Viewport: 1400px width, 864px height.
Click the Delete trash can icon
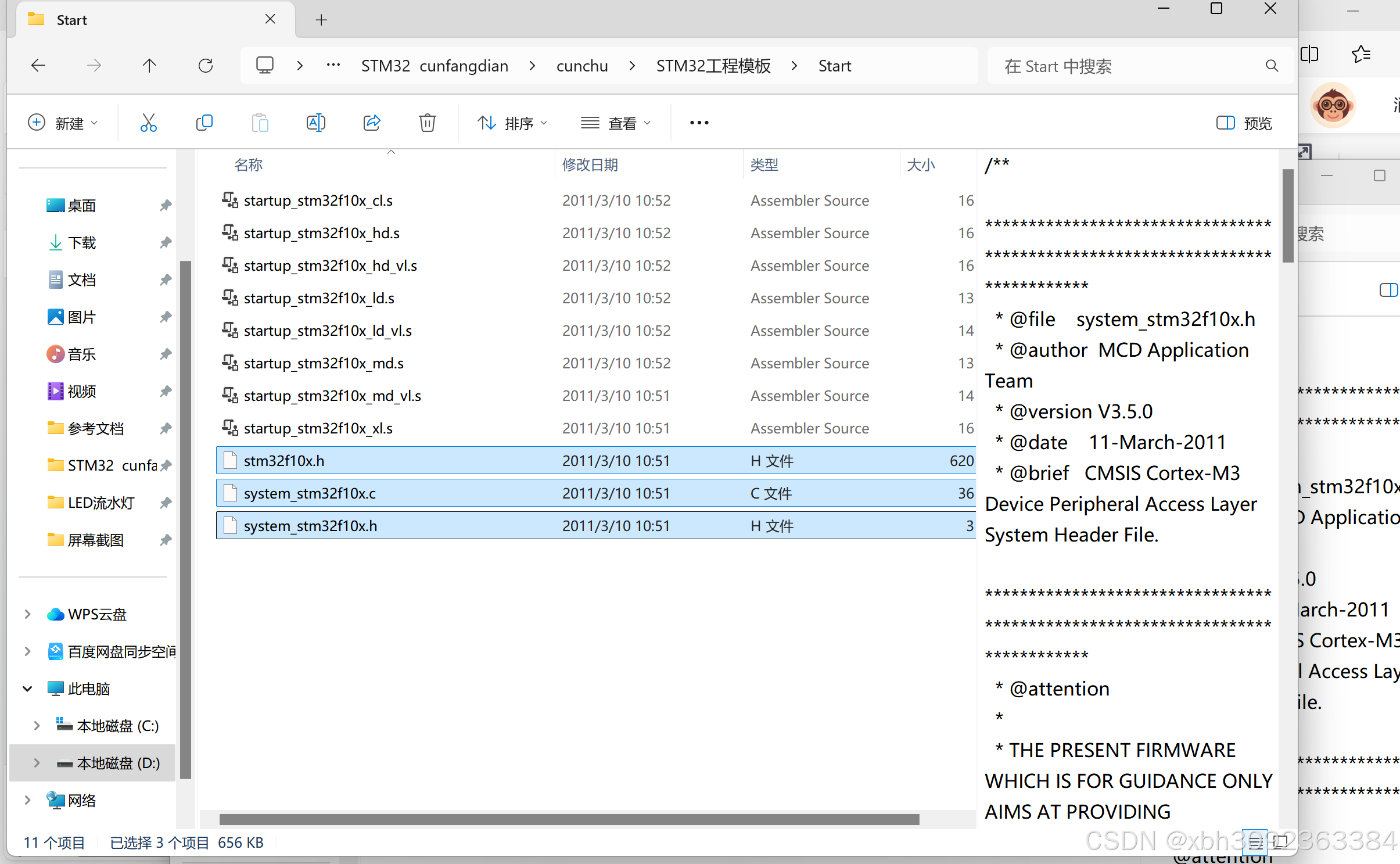pyautogui.click(x=428, y=123)
